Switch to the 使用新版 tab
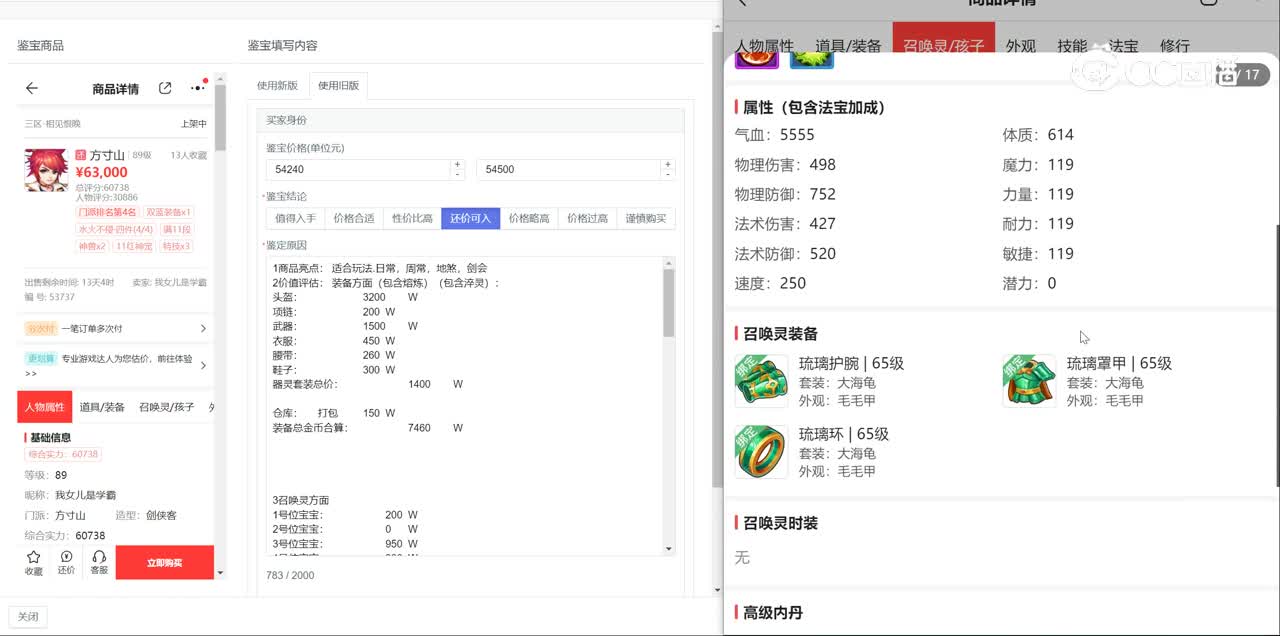 [x=278, y=86]
